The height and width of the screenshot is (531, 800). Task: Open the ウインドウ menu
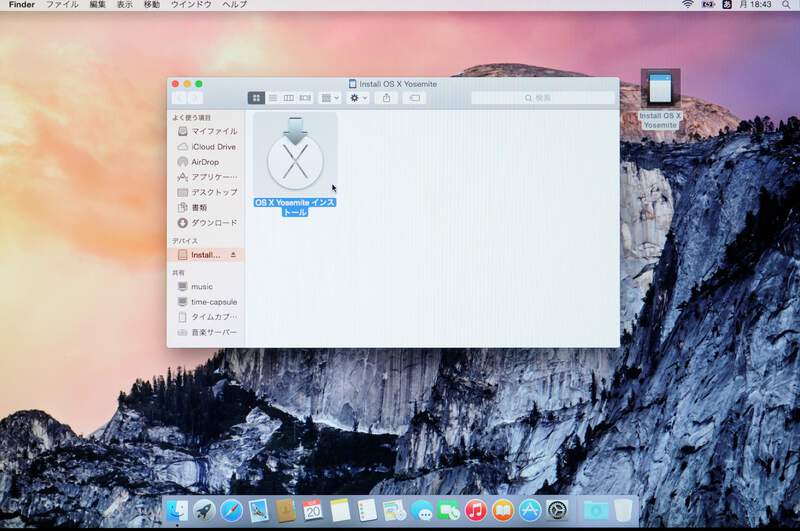(x=191, y=5)
